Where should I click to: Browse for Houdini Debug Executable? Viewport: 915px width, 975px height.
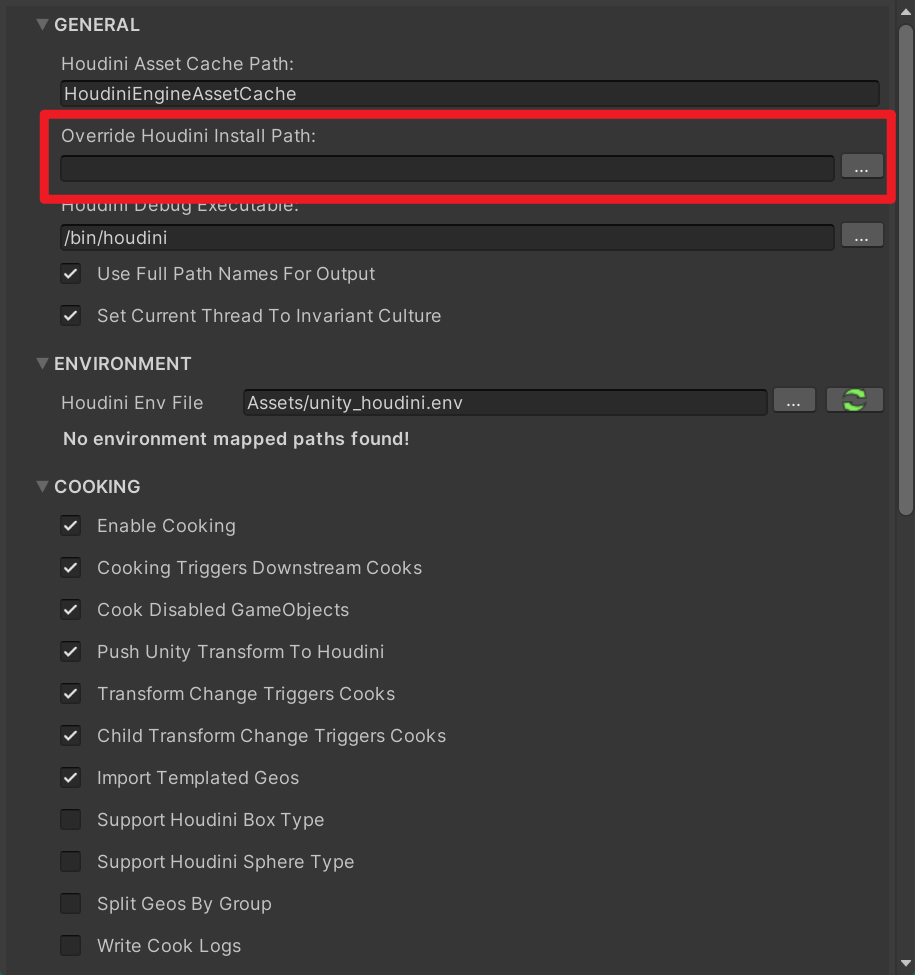point(861,235)
